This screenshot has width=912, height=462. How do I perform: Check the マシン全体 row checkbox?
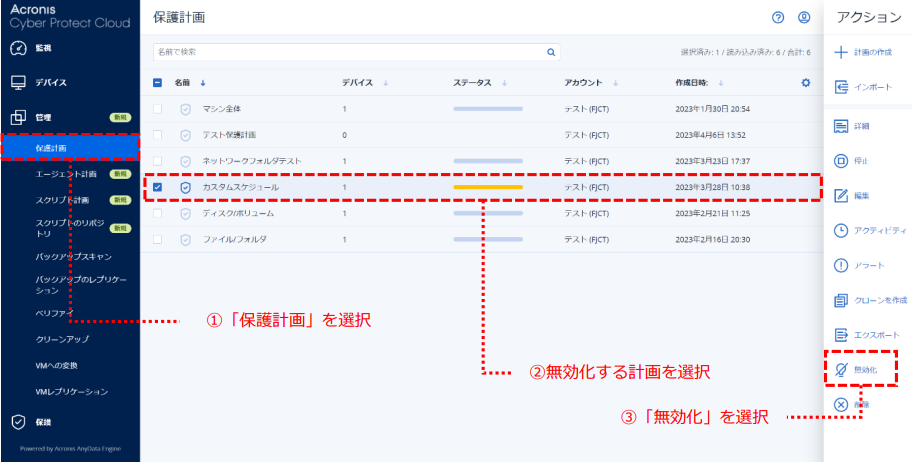pos(158,109)
